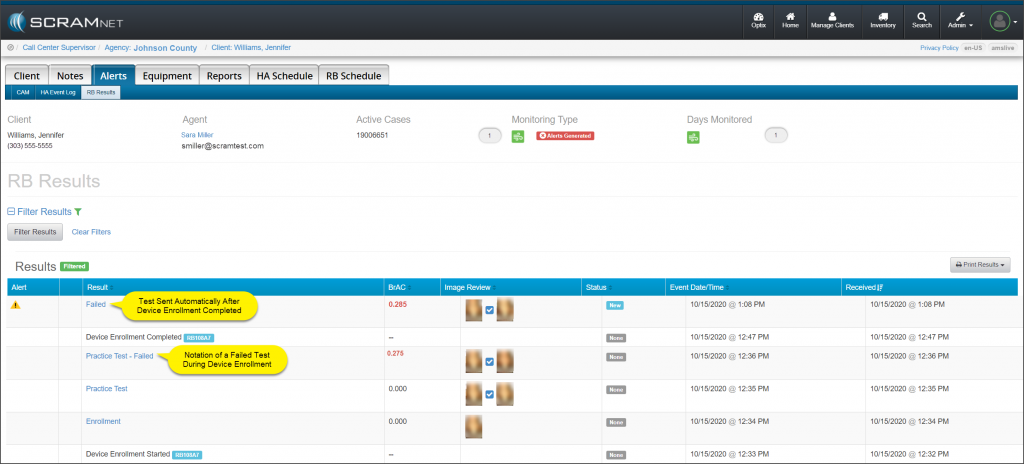
Task: Toggle image checkbox in Practice Test - Failed row
Action: tap(488, 362)
